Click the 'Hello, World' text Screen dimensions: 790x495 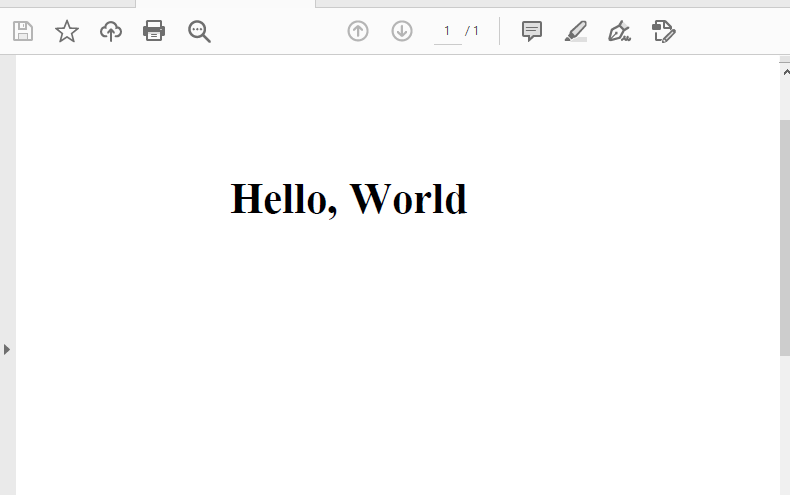tap(349, 200)
